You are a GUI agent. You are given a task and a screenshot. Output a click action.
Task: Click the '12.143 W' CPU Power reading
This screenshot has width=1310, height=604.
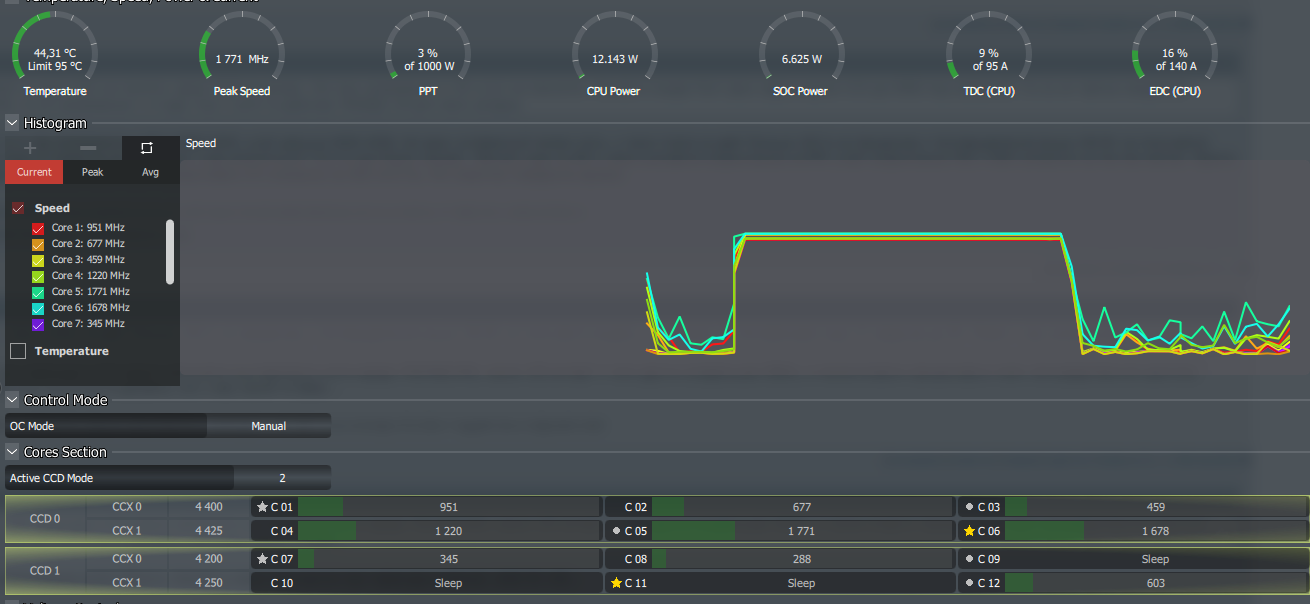(615, 59)
